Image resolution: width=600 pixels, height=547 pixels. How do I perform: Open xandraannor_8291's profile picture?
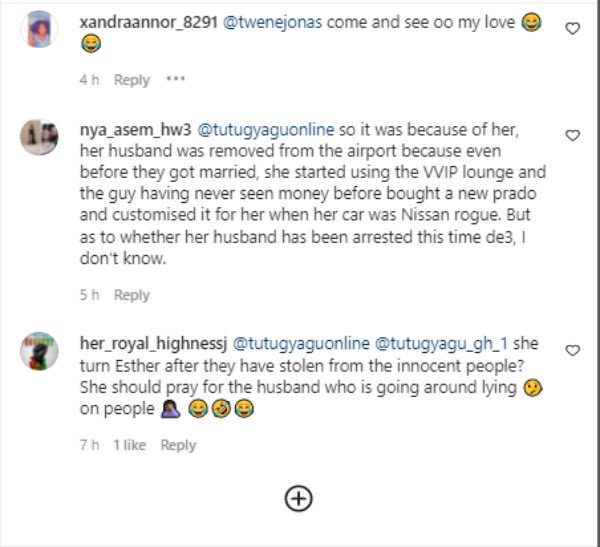pyautogui.click(x=39, y=29)
